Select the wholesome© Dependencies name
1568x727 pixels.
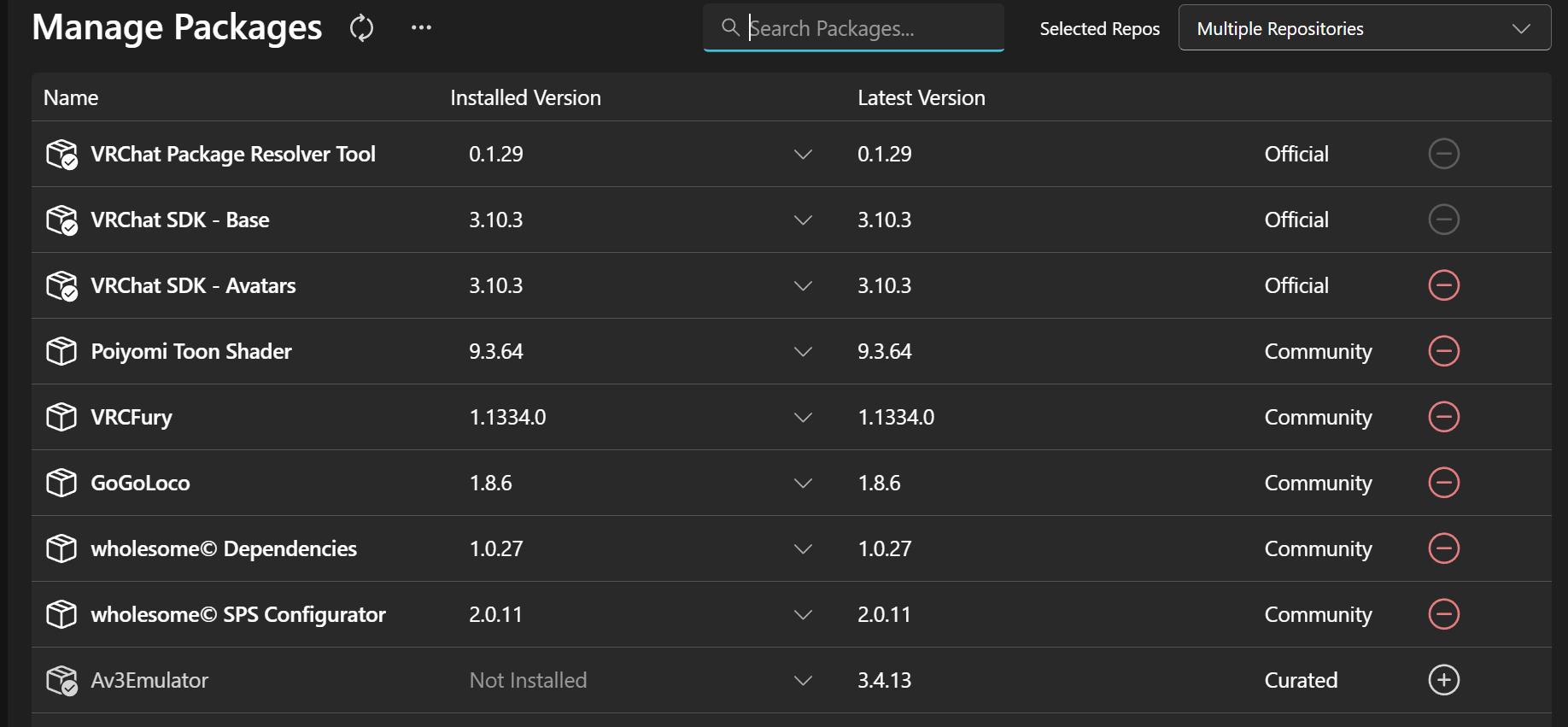pos(224,548)
